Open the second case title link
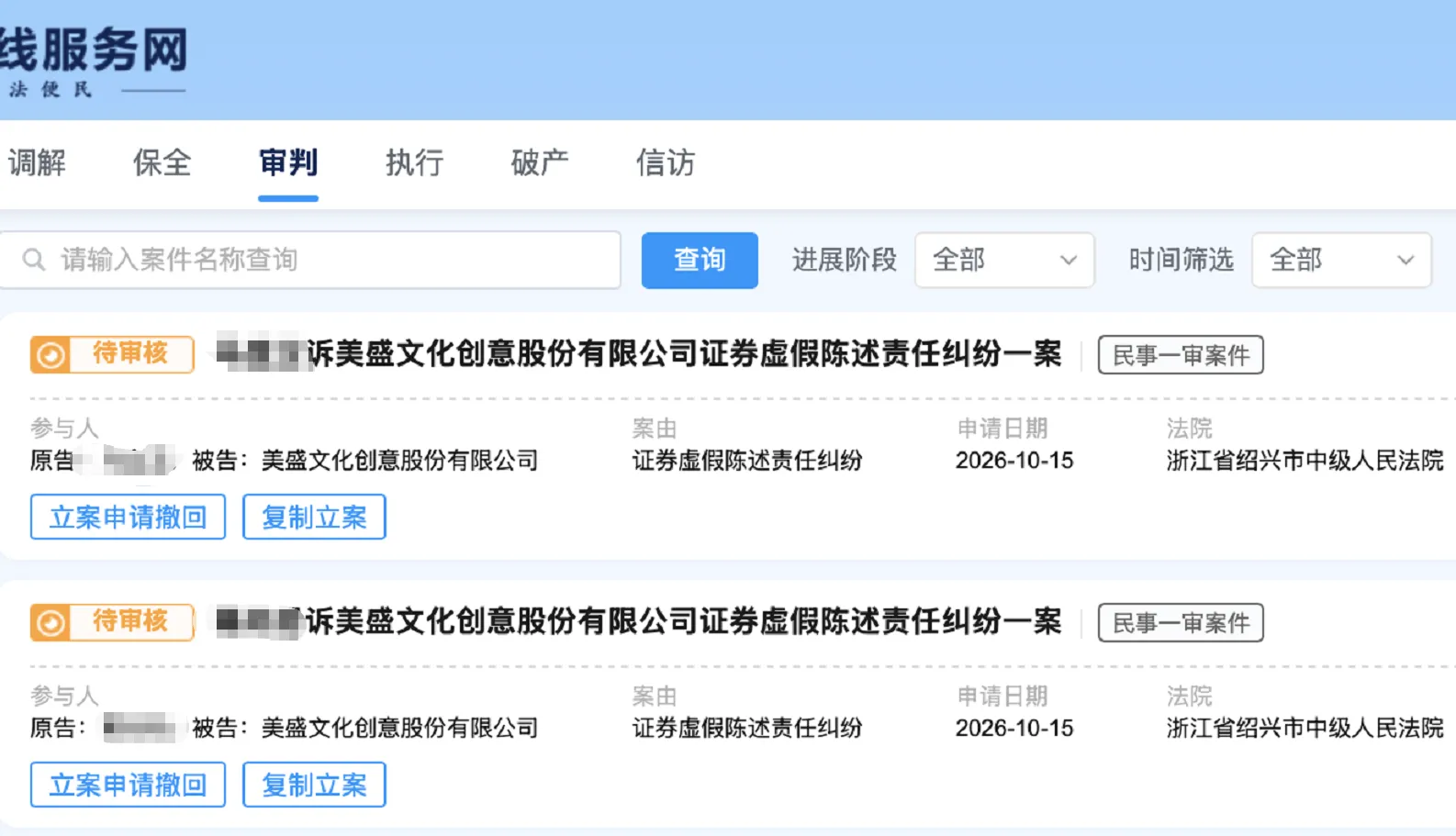The width and height of the screenshot is (1456, 836). (639, 621)
